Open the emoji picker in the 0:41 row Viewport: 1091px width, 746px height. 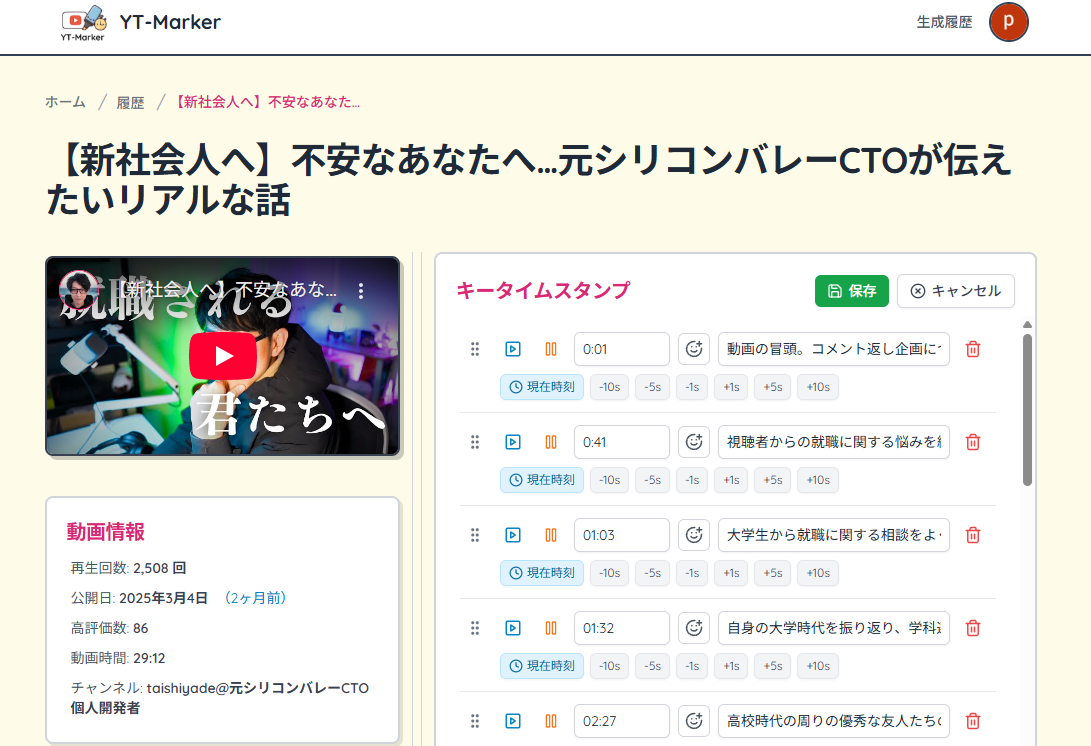click(694, 442)
